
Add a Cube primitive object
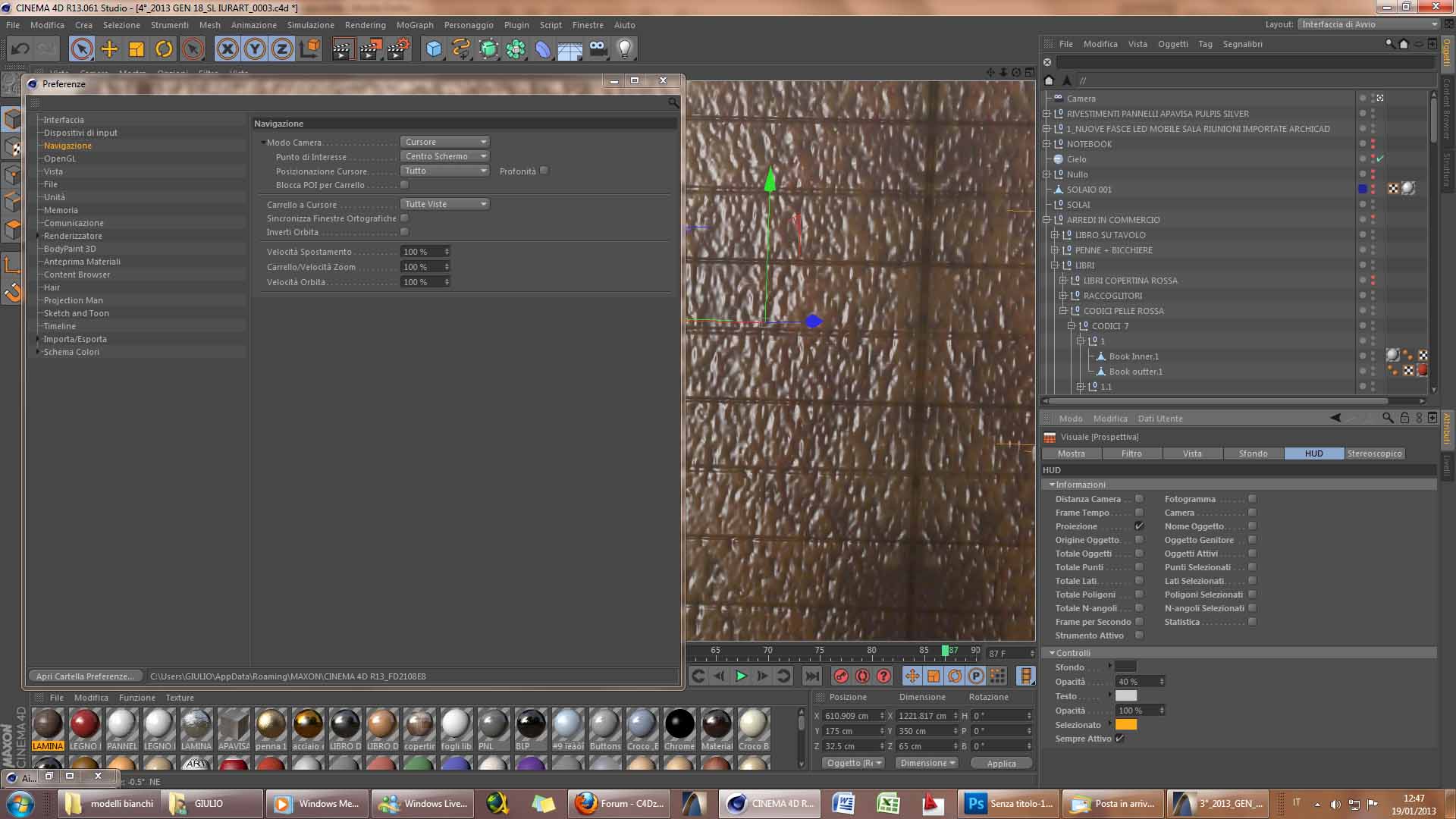(433, 49)
